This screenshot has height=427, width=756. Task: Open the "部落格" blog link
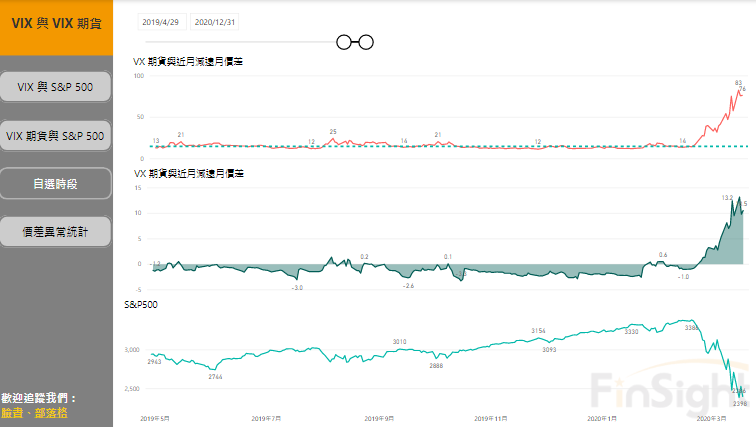[50, 412]
